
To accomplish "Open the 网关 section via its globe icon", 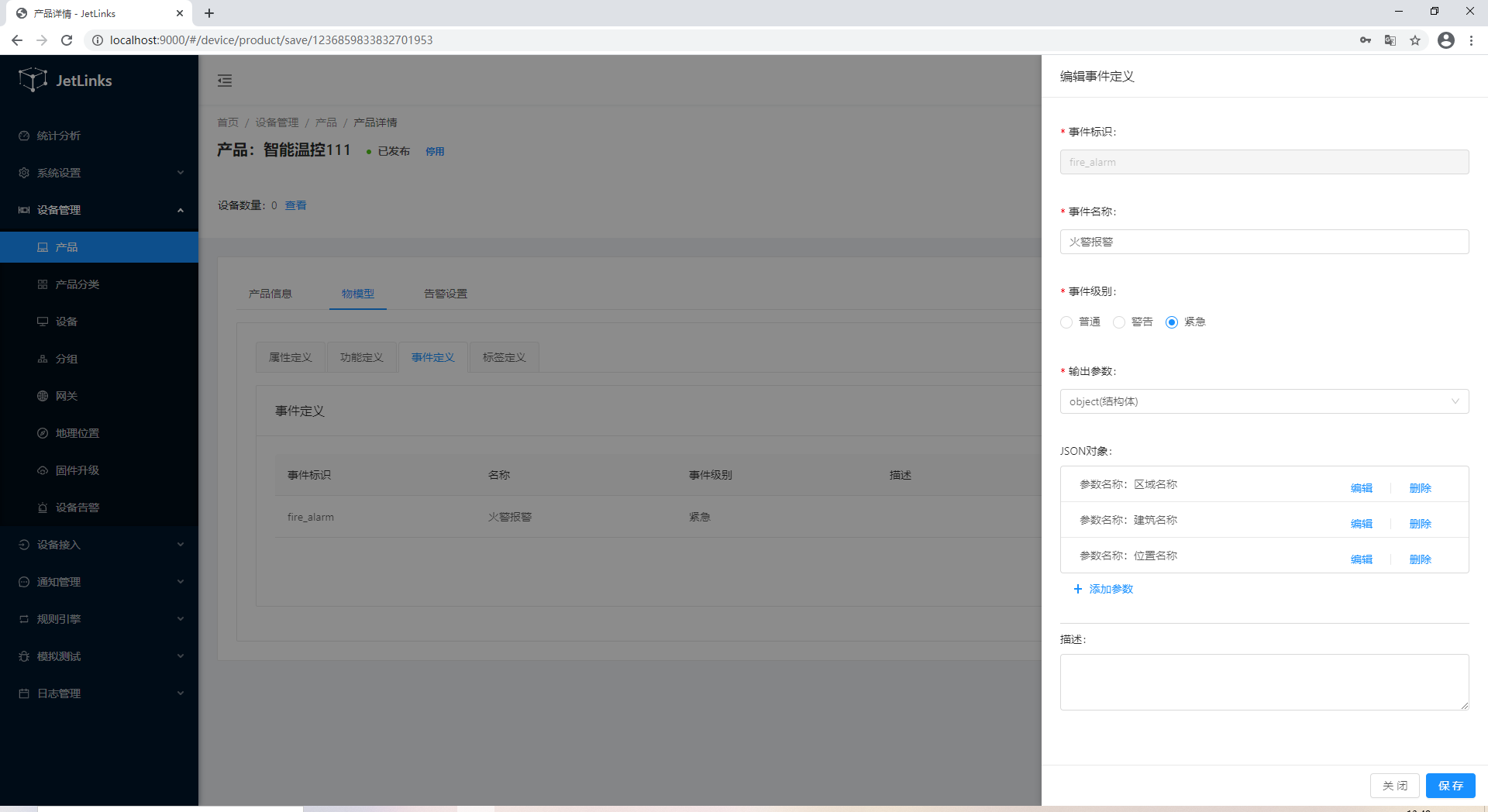I will point(43,395).
